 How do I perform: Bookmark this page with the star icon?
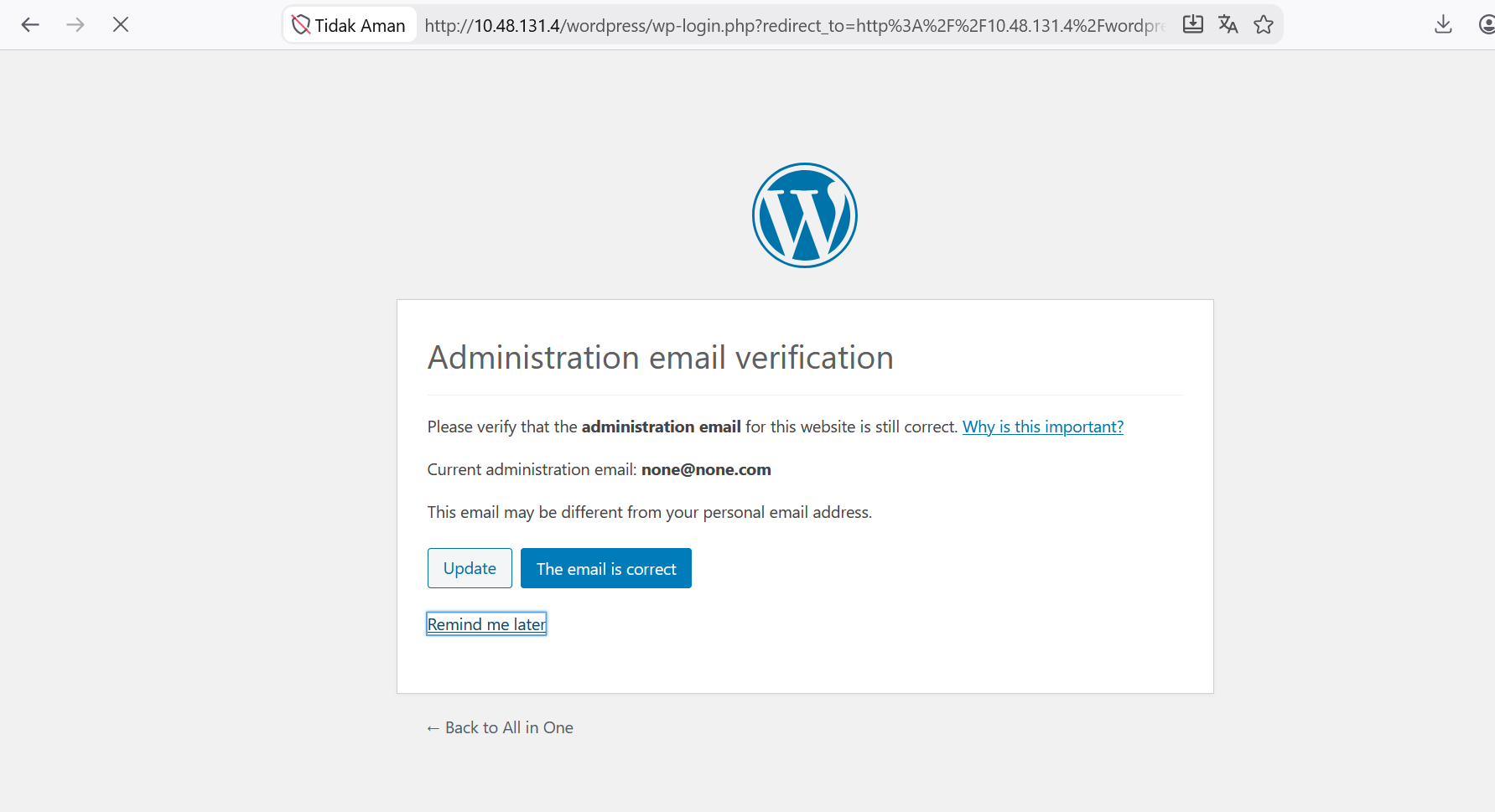point(1264,25)
